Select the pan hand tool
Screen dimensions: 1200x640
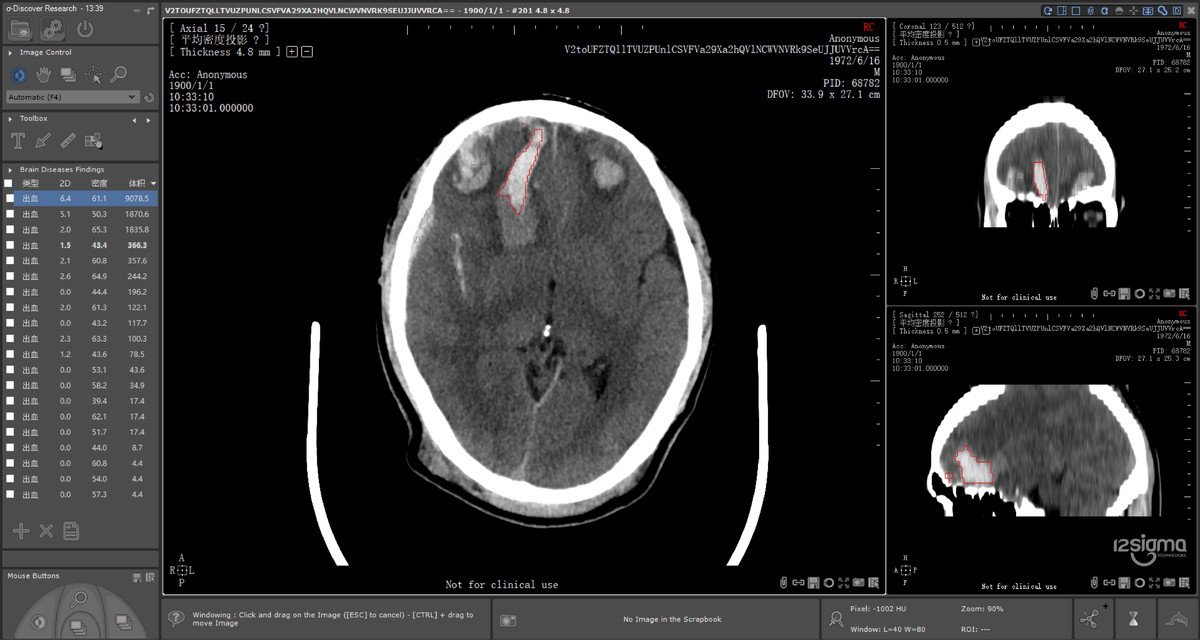pos(44,75)
